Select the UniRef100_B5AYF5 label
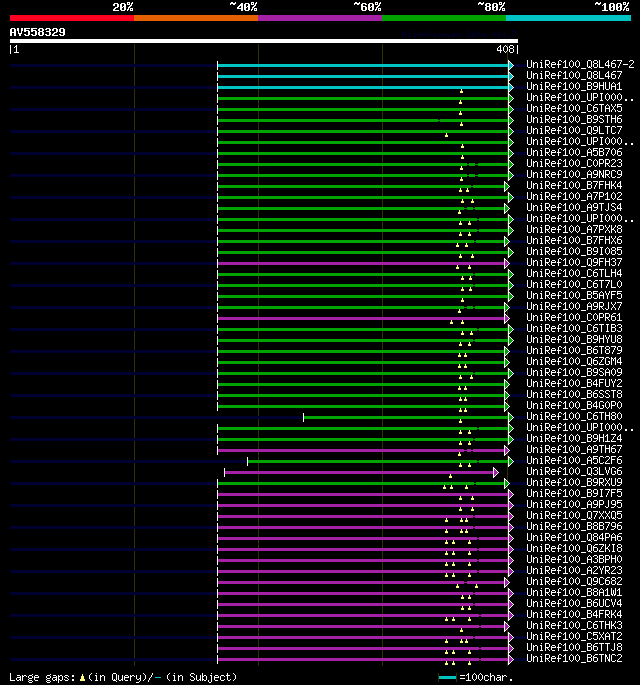Image resolution: width=640 pixels, height=685 pixels. pyautogui.click(x=574, y=295)
